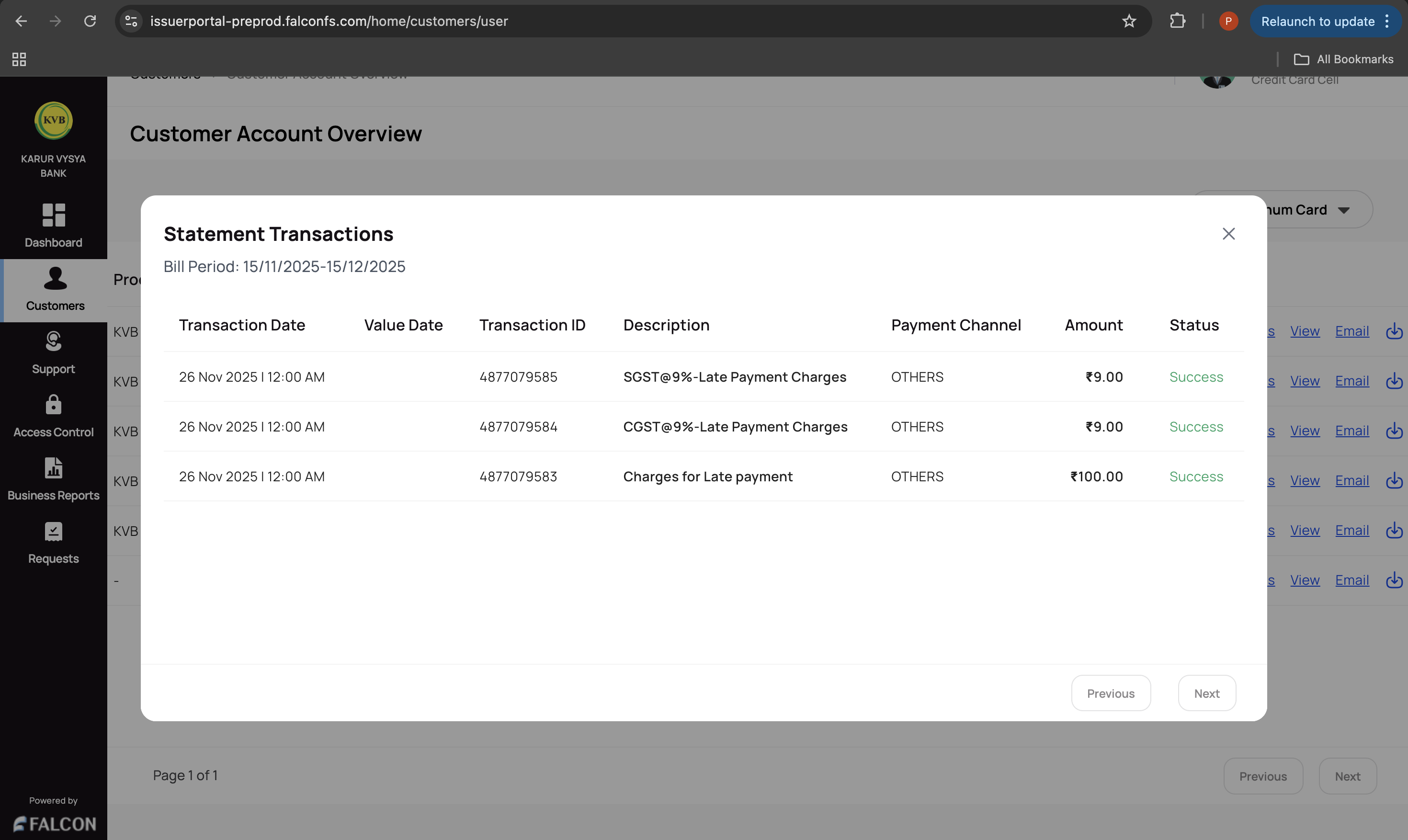This screenshot has height=840, width=1408.
Task: Select the Customers sidebar icon
Action: click(x=55, y=289)
